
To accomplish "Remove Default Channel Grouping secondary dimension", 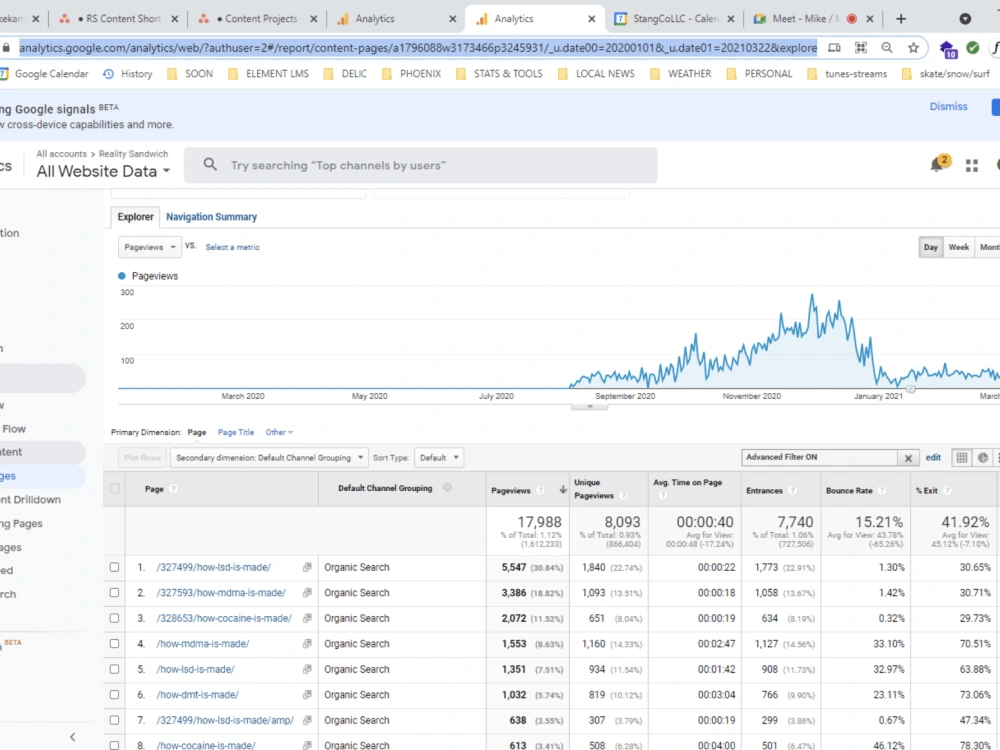I will (x=448, y=488).
